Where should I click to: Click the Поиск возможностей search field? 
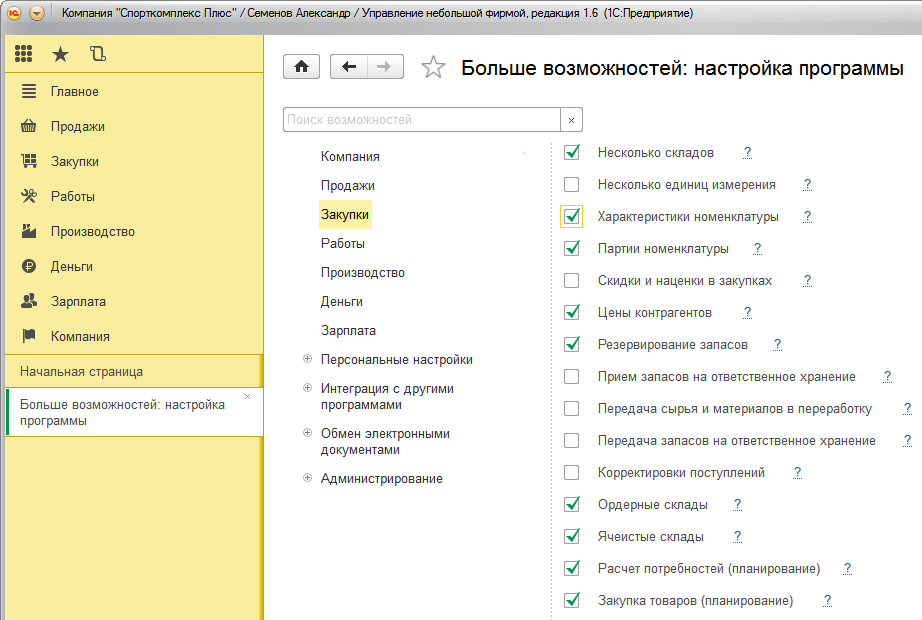click(420, 120)
